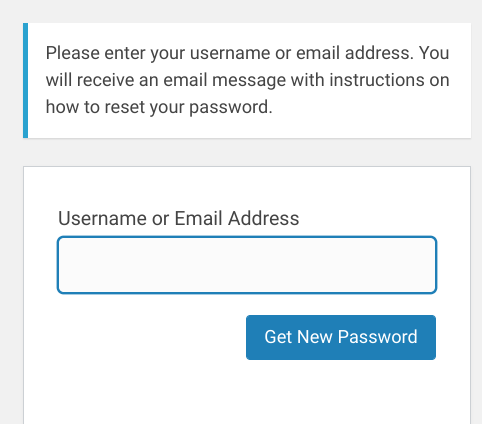The image size is (482, 424).
Task: Click the word "You" ending first line
Action: tap(434, 53)
